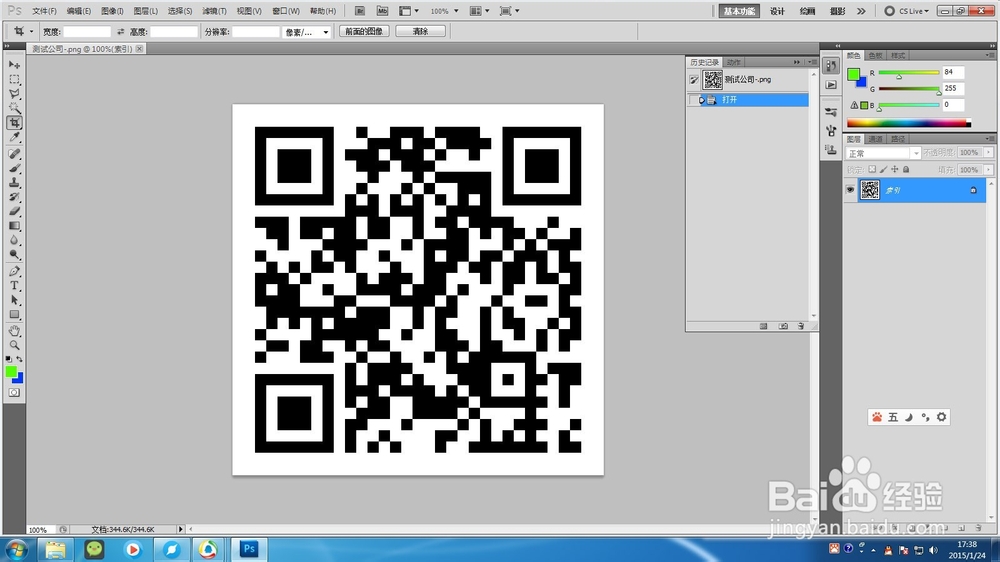Image resolution: width=1000 pixels, height=562 pixels.
Task: Select the Dodge tool
Action: pos(14,255)
